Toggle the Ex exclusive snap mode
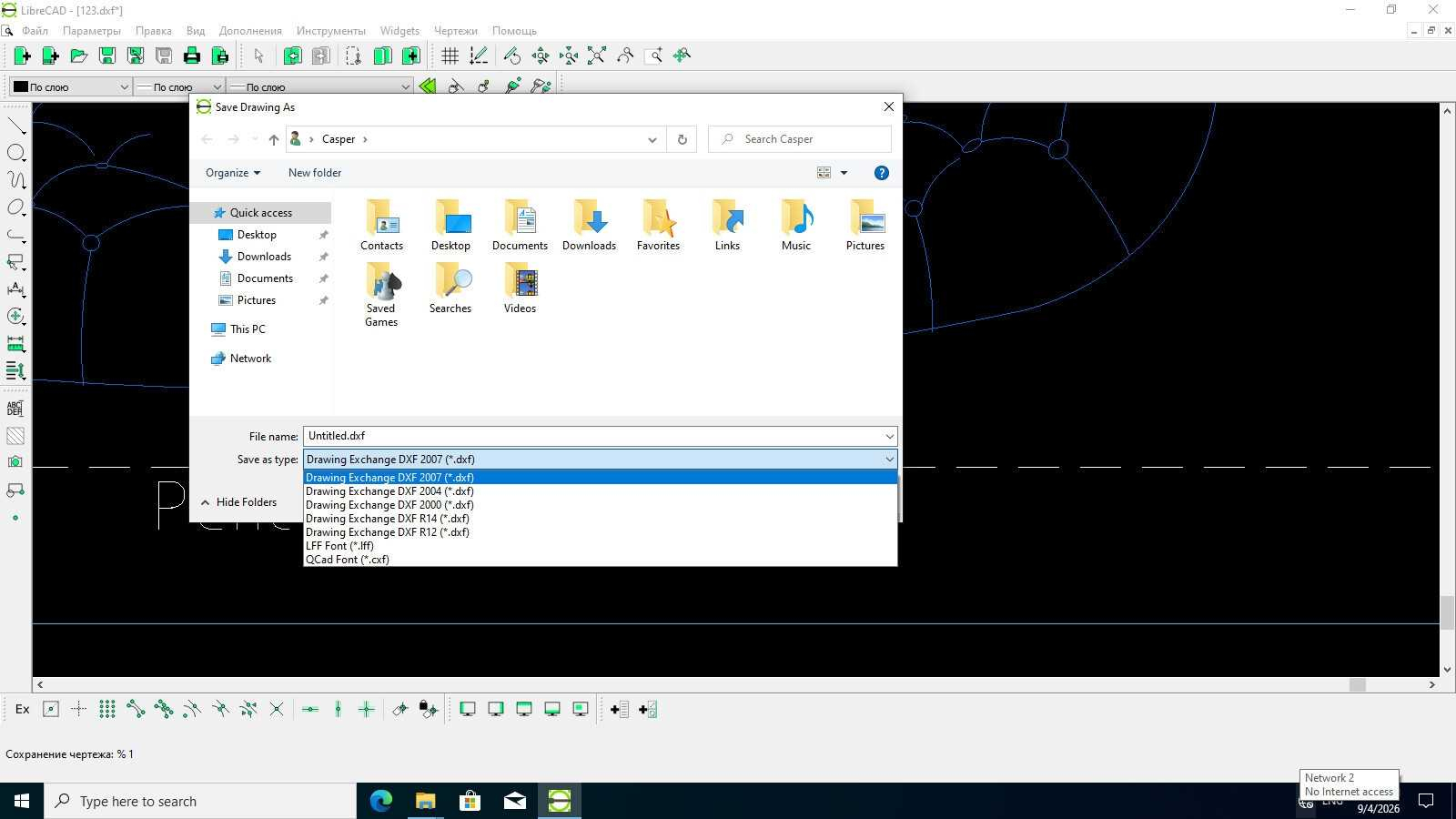Image resolution: width=1456 pixels, height=819 pixels. [23, 709]
